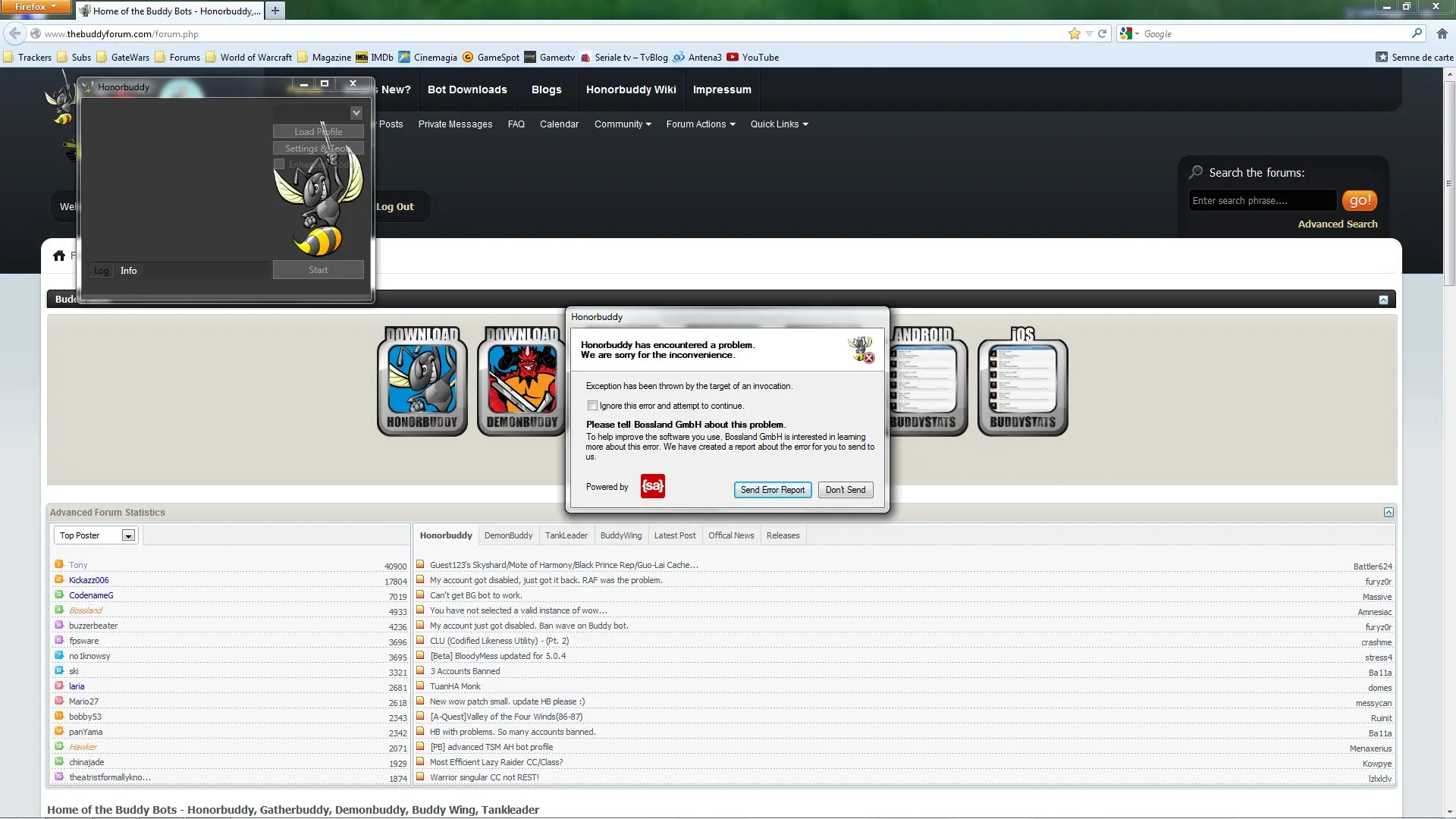The height and width of the screenshot is (819, 1456).
Task: Switch to the Releases tab
Action: coord(783,535)
